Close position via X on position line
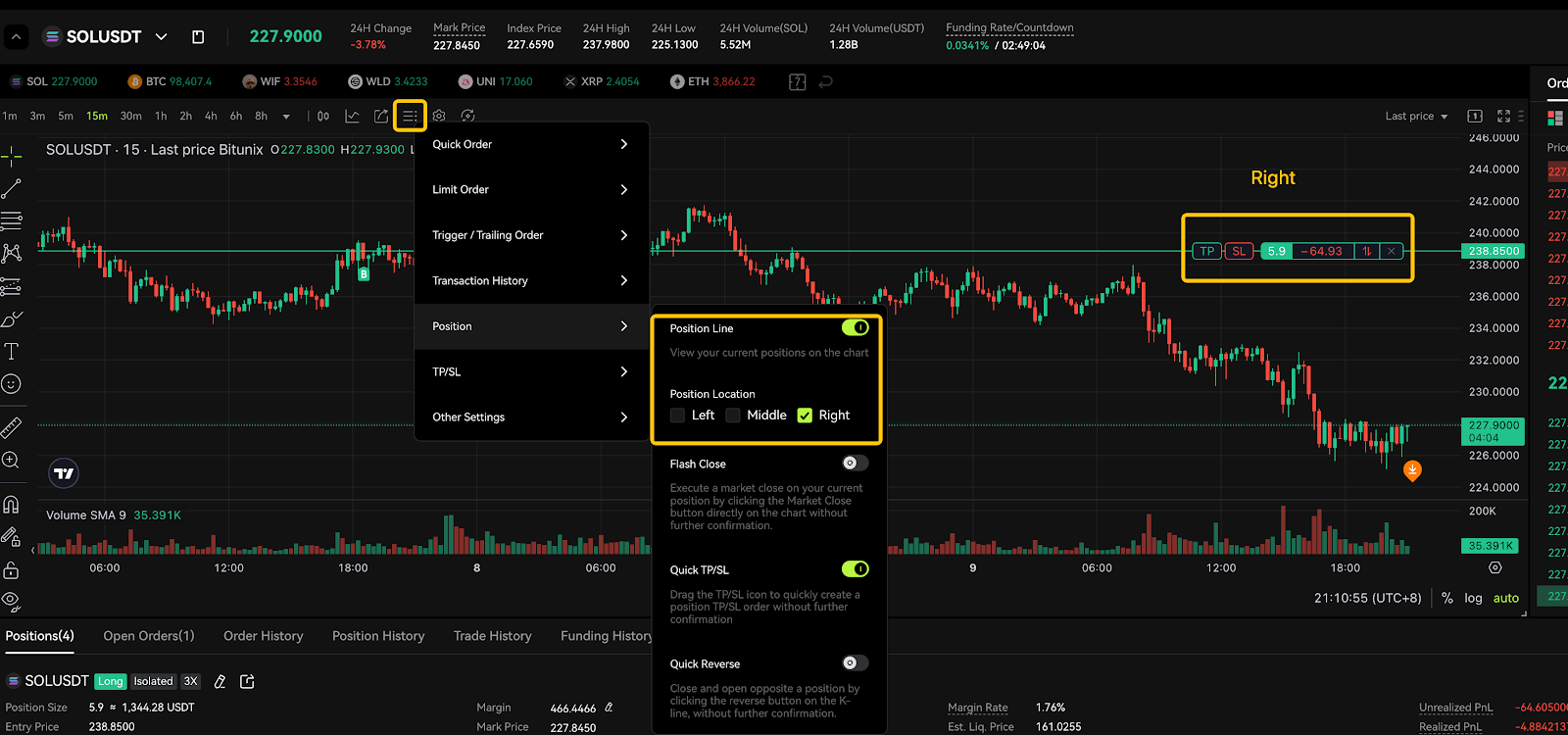The image size is (1568, 735). pyautogui.click(x=1392, y=251)
